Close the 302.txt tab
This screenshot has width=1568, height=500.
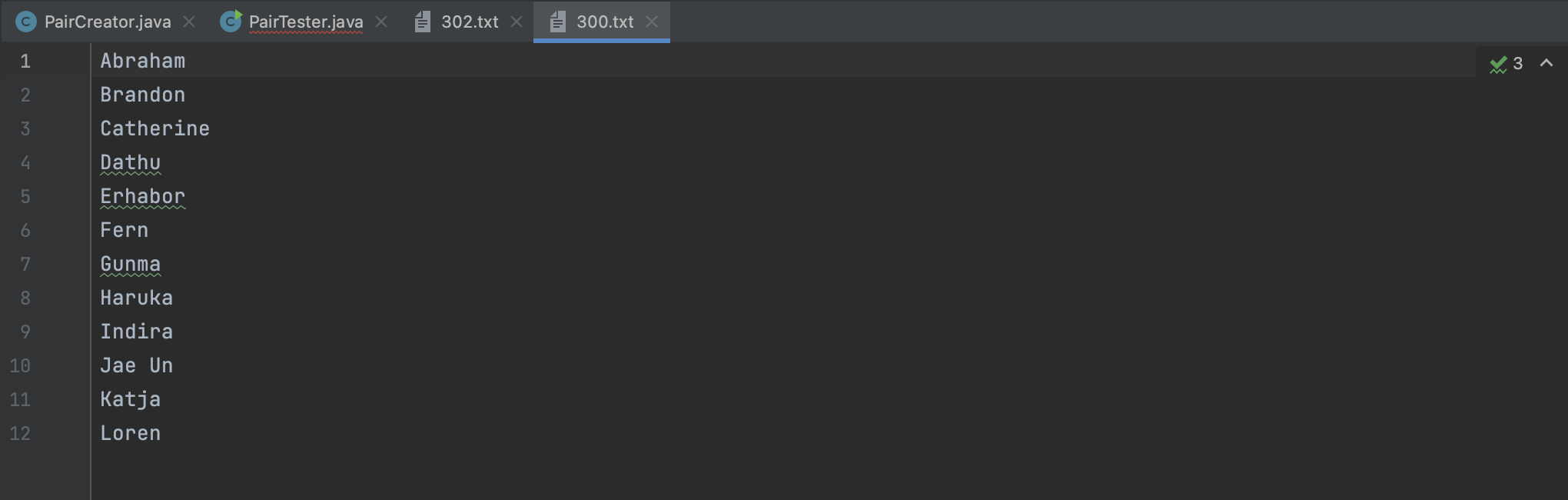point(517,22)
